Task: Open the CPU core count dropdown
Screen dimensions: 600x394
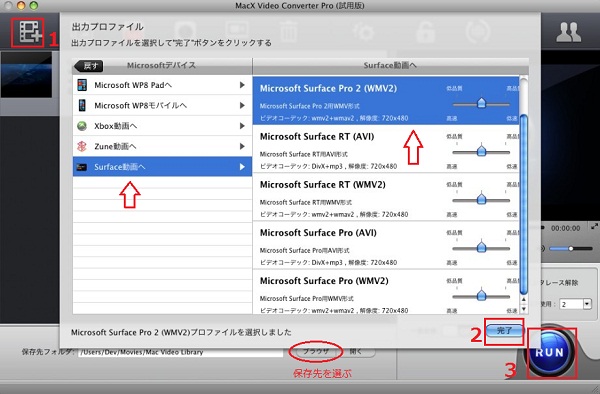Action: pyautogui.click(x=587, y=304)
